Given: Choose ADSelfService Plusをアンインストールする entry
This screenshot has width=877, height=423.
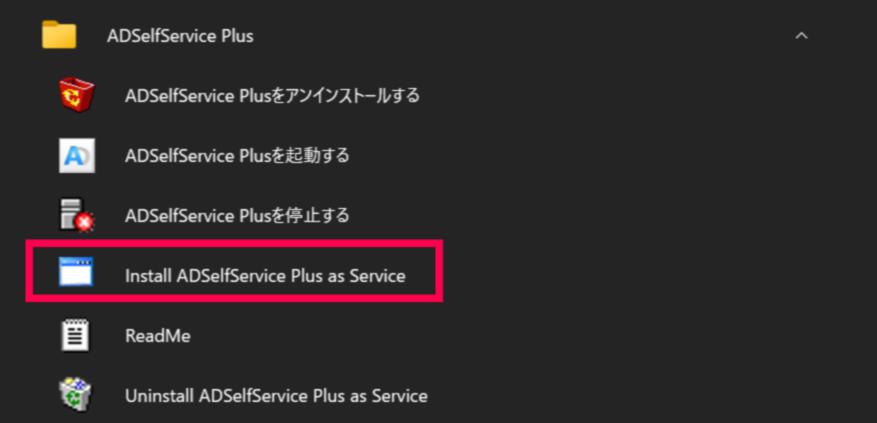Looking at the screenshot, I should [272, 96].
